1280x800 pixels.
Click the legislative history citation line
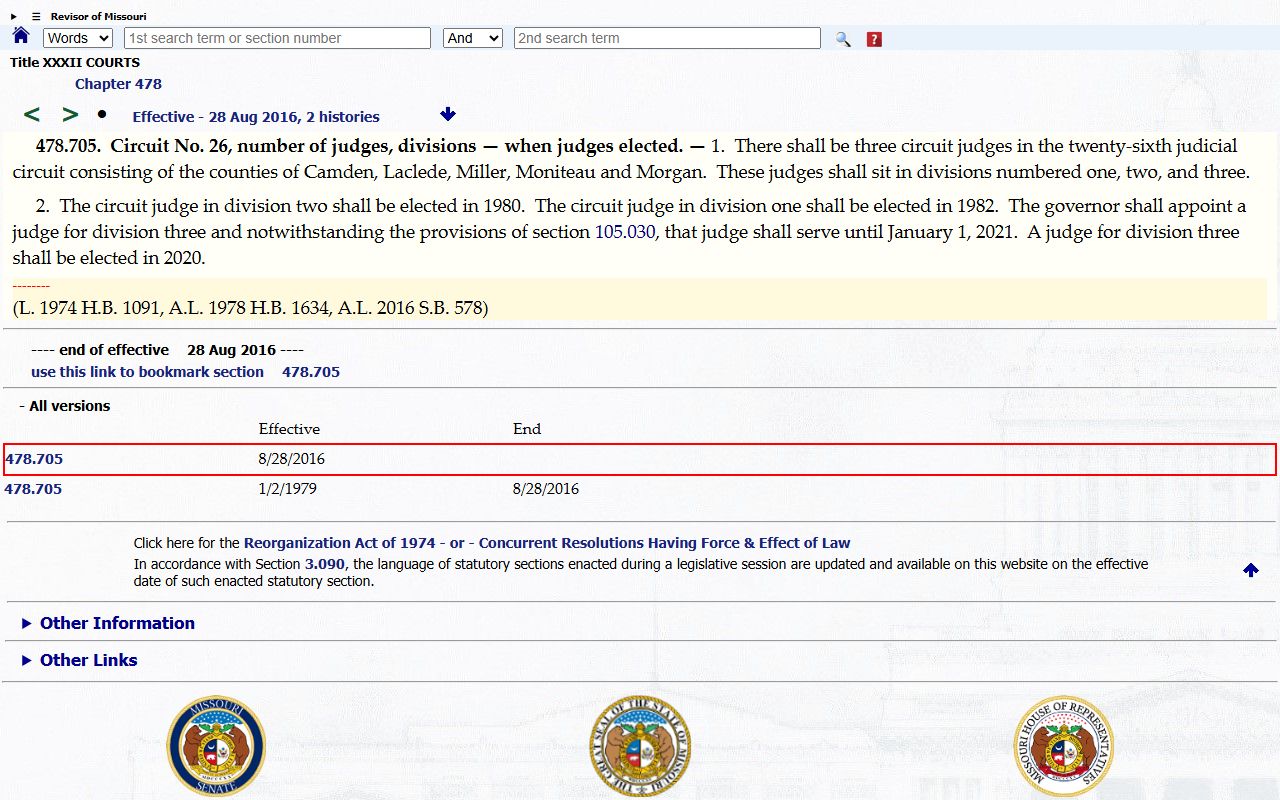click(250, 308)
